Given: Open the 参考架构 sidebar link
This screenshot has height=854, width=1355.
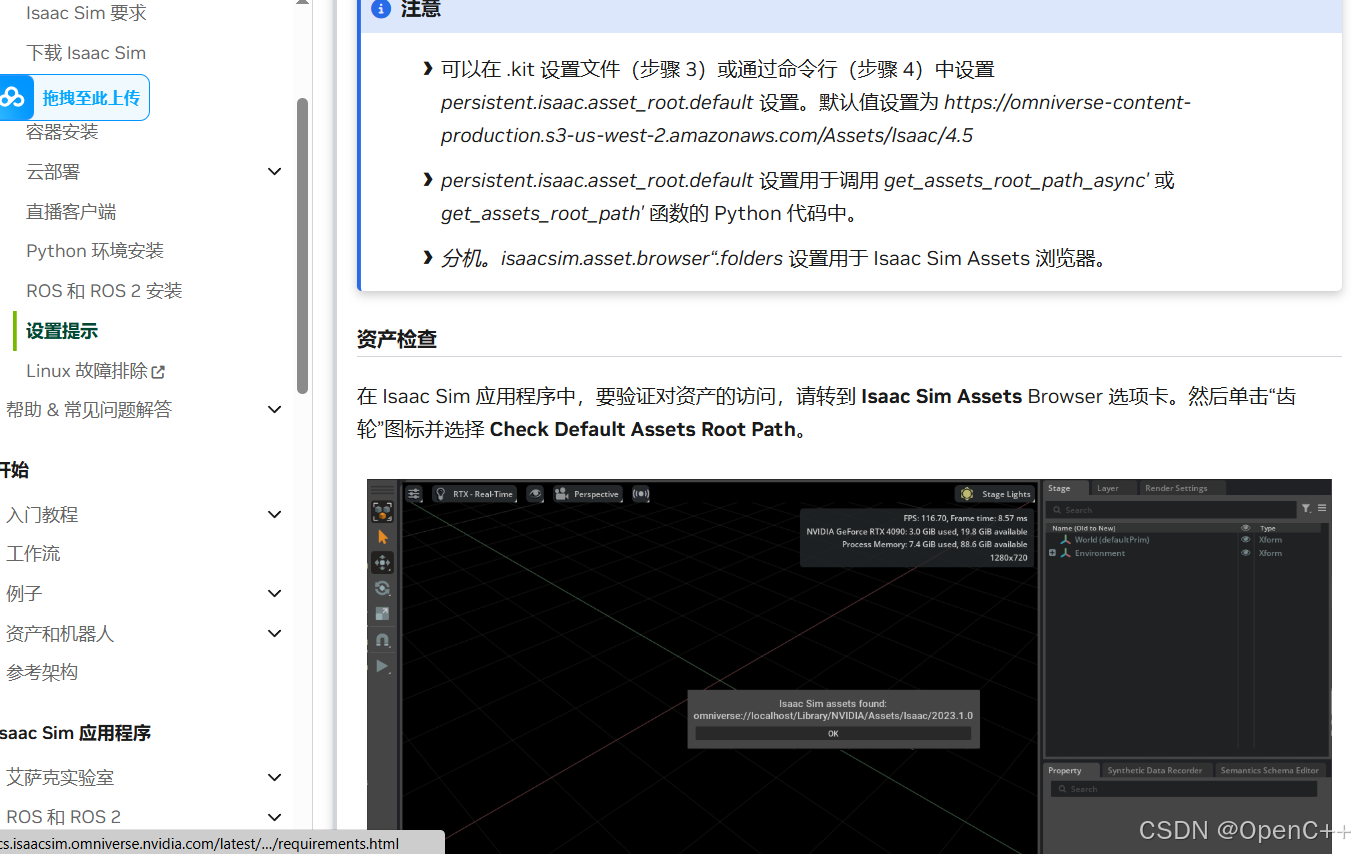Looking at the screenshot, I should 42,673.
